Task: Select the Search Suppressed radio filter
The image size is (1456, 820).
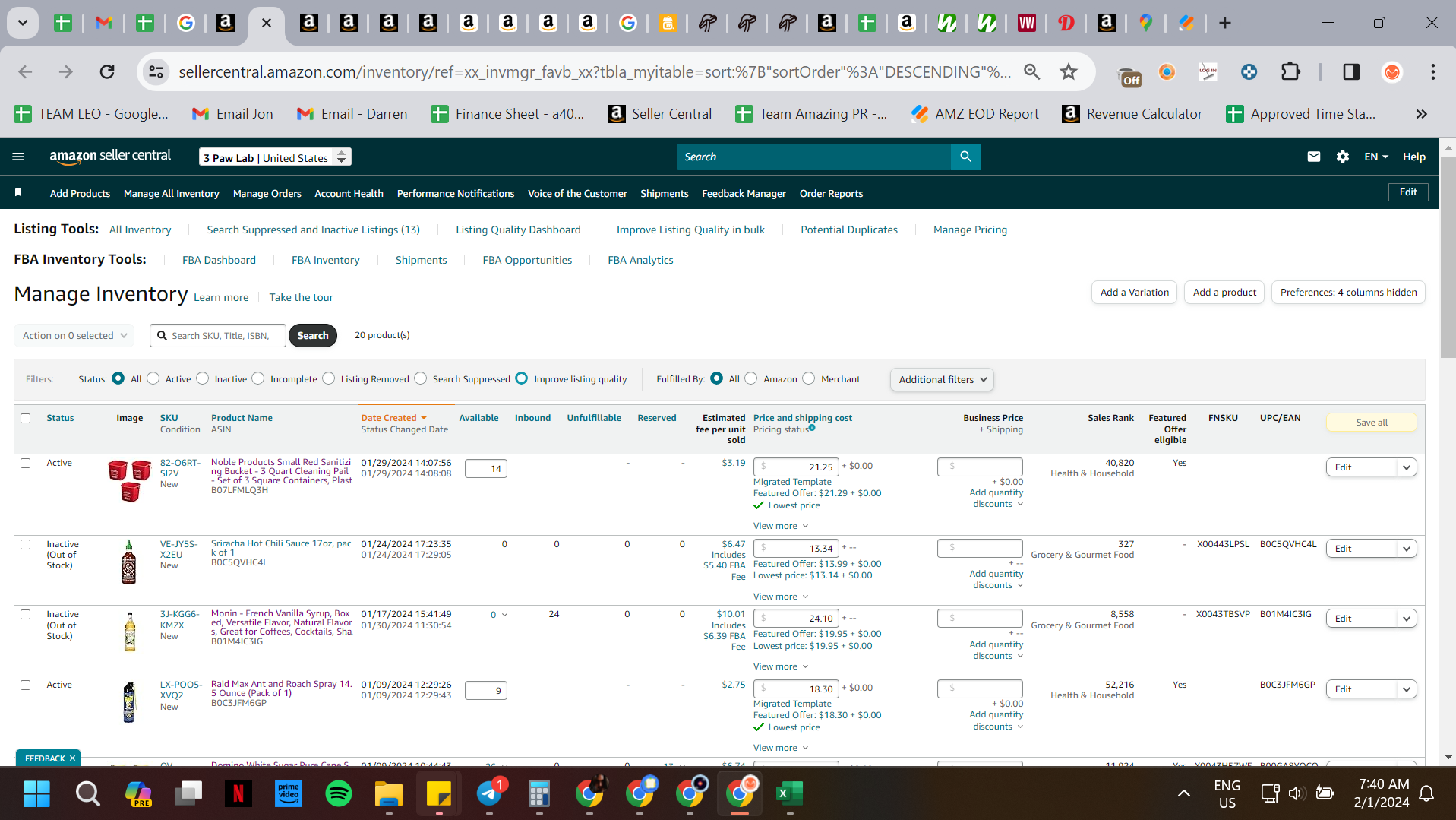Action: tap(421, 378)
